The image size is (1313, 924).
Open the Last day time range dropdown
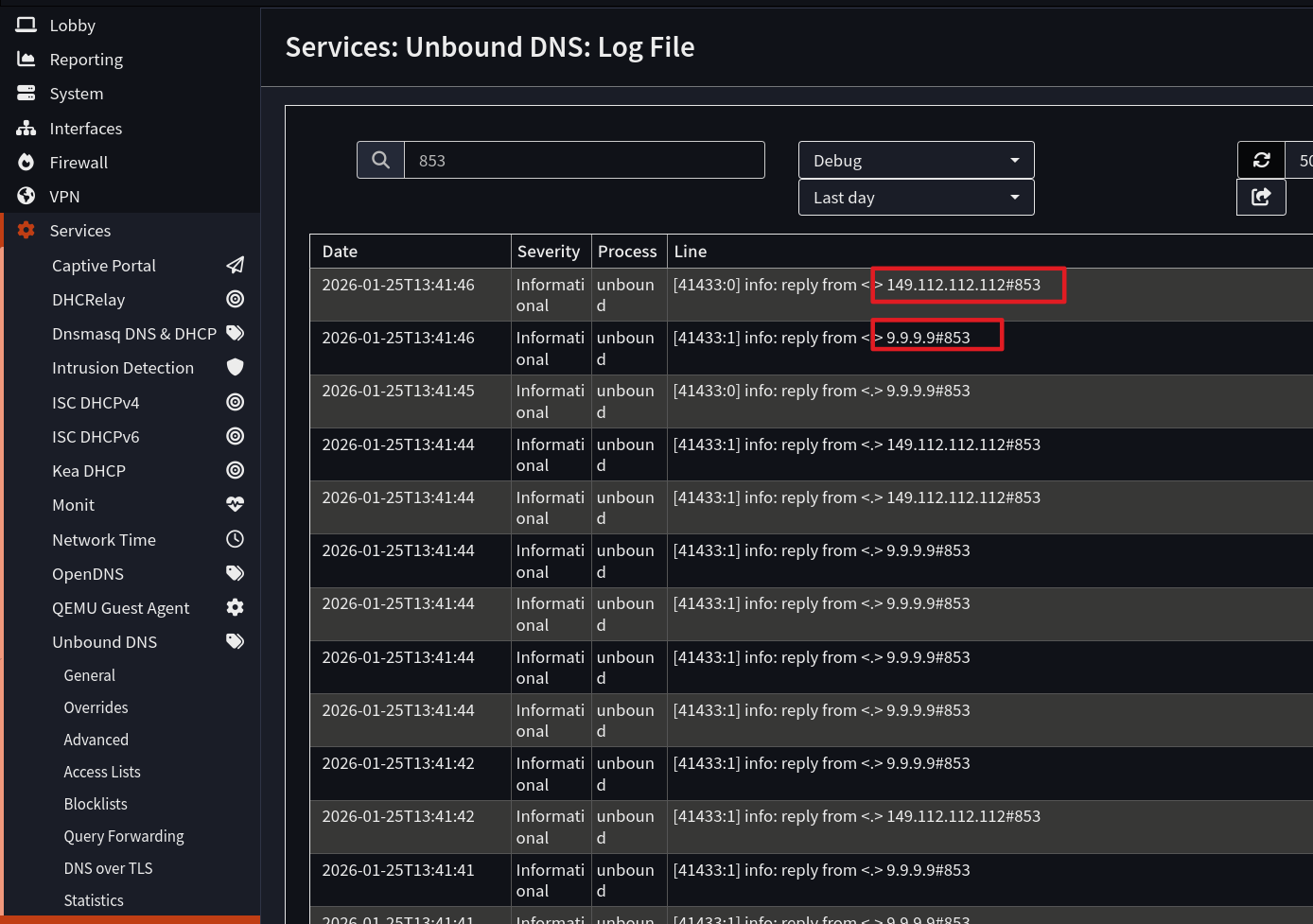click(915, 197)
